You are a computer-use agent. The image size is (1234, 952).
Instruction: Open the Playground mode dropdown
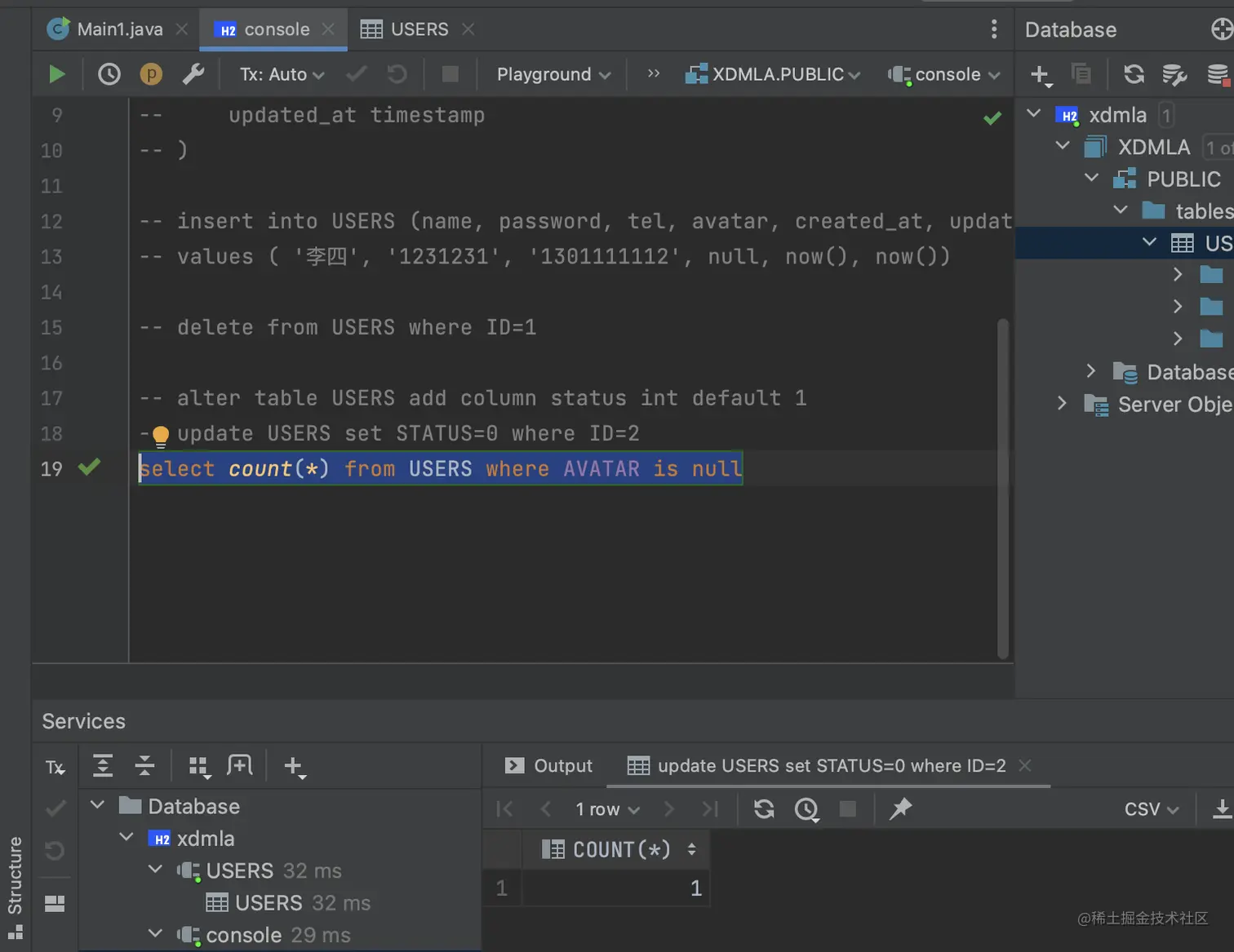tap(553, 74)
